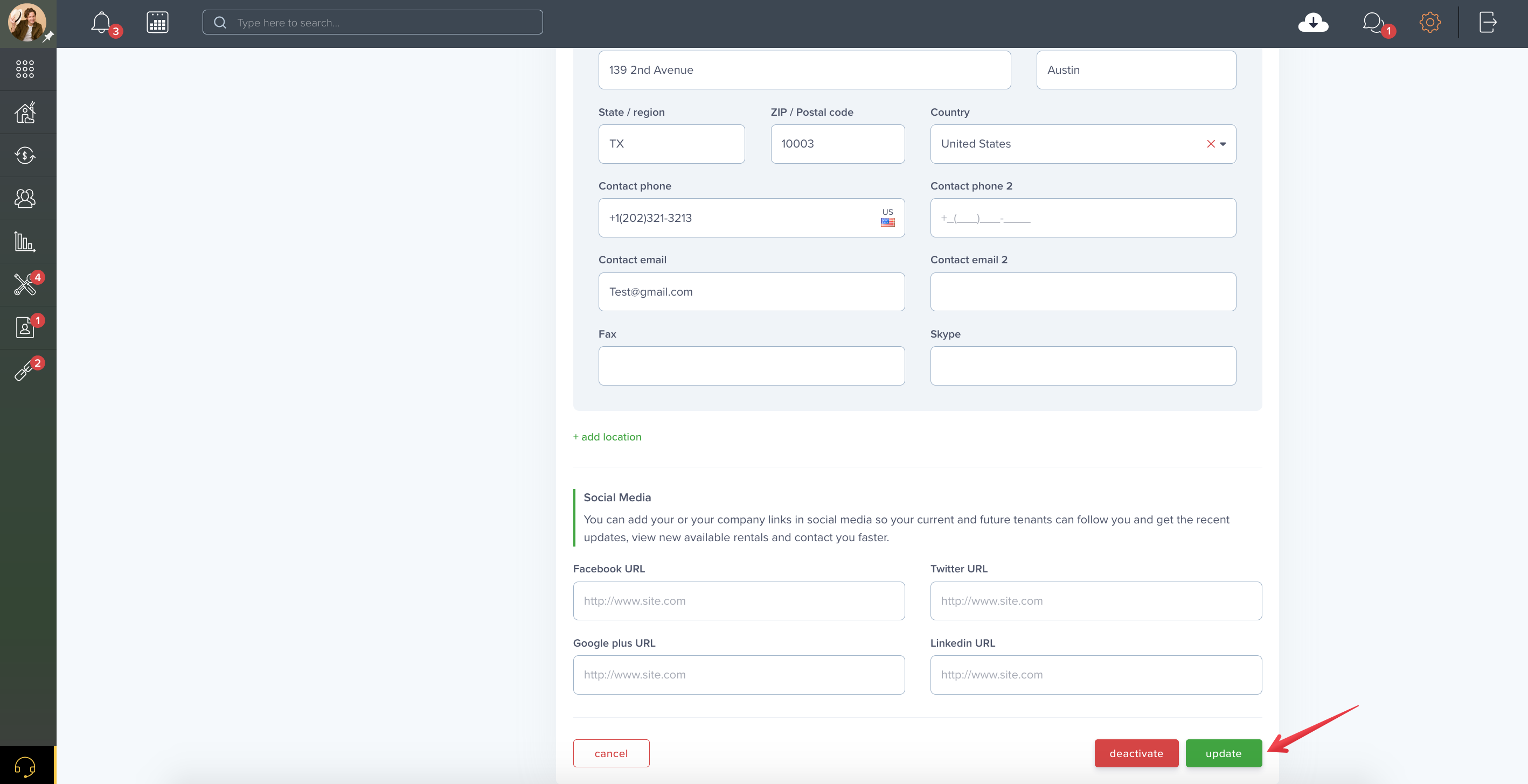Click the ZIP / Postal code field
This screenshot has height=784, width=1528.
pyautogui.click(x=838, y=144)
